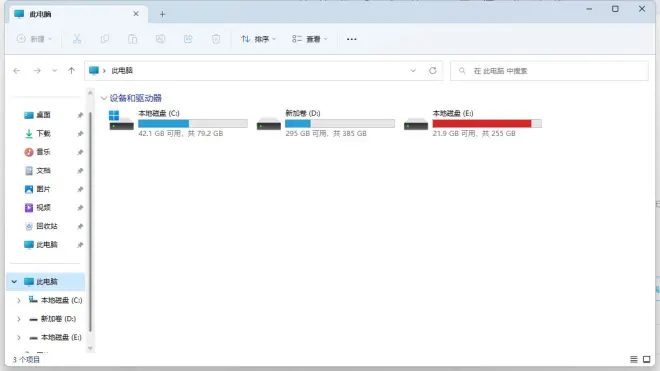This screenshot has width=660, height=371.
Task: Open the 查看 view dropdown
Action: [x=310, y=39]
